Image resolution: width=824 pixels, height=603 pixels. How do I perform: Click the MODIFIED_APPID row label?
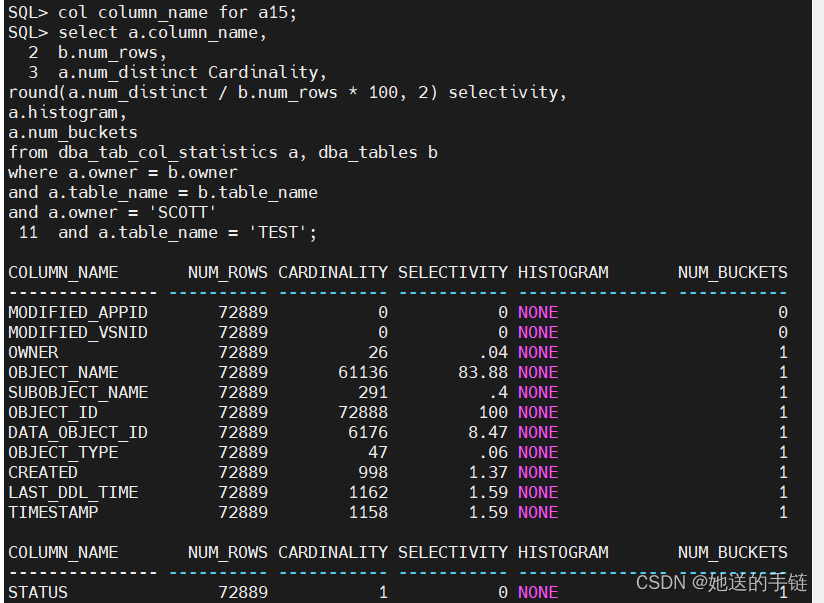[78, 312]
